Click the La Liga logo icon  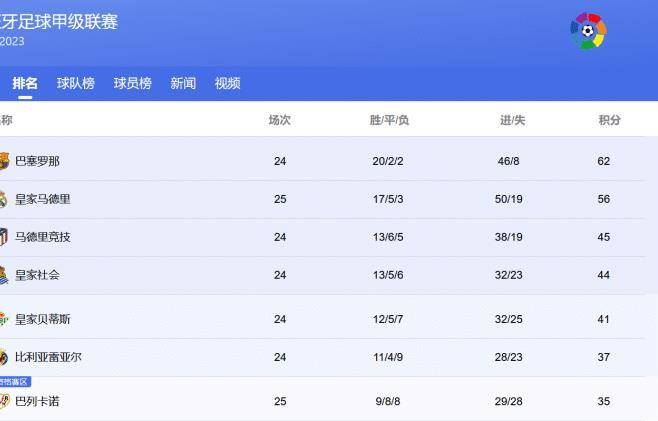pos(588,31)
